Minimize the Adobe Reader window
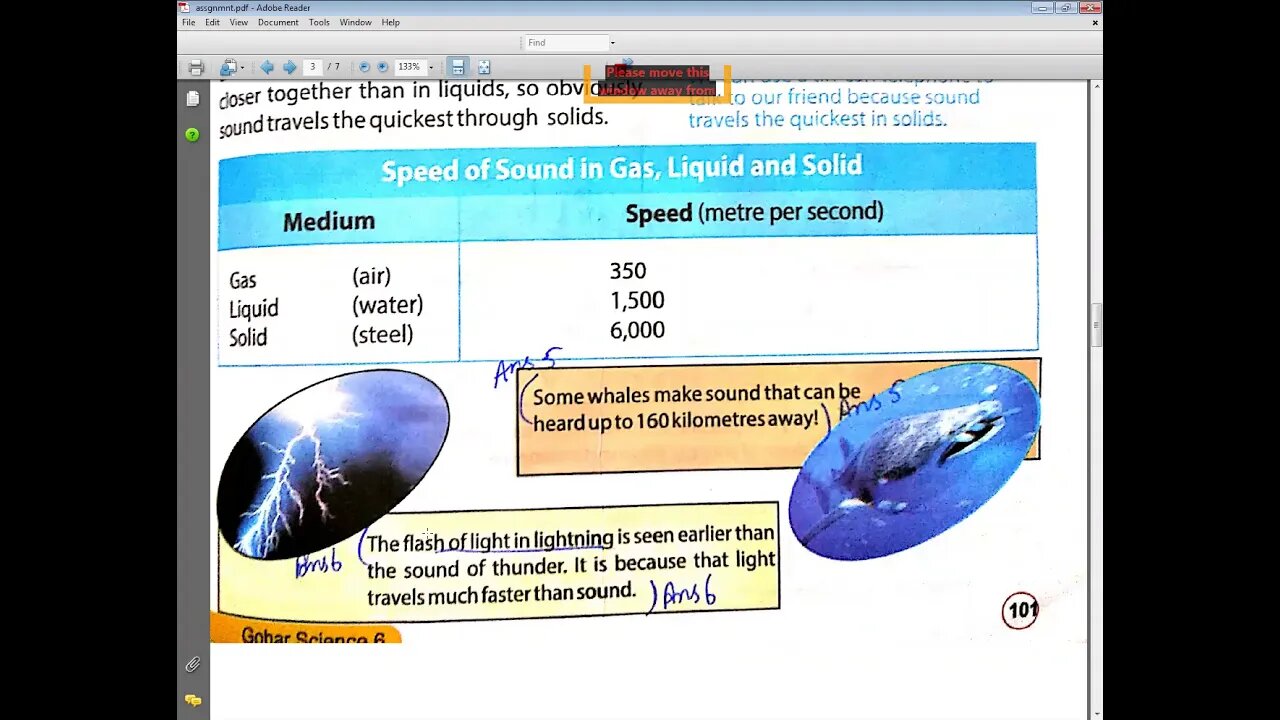Screen dimensions: 1280x720 1043,7
